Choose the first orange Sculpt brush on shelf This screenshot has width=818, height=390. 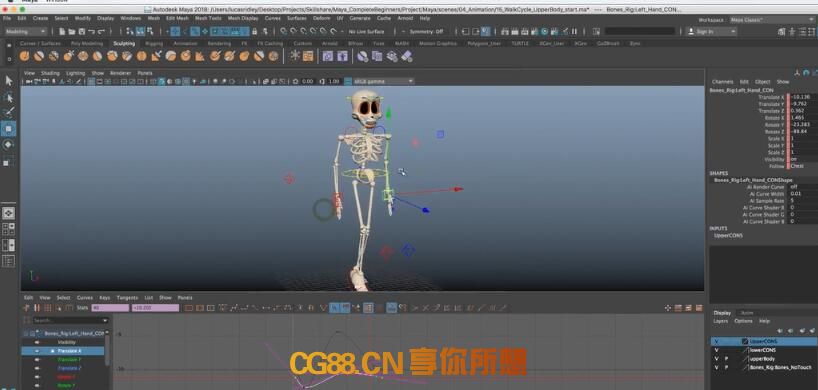25,56
